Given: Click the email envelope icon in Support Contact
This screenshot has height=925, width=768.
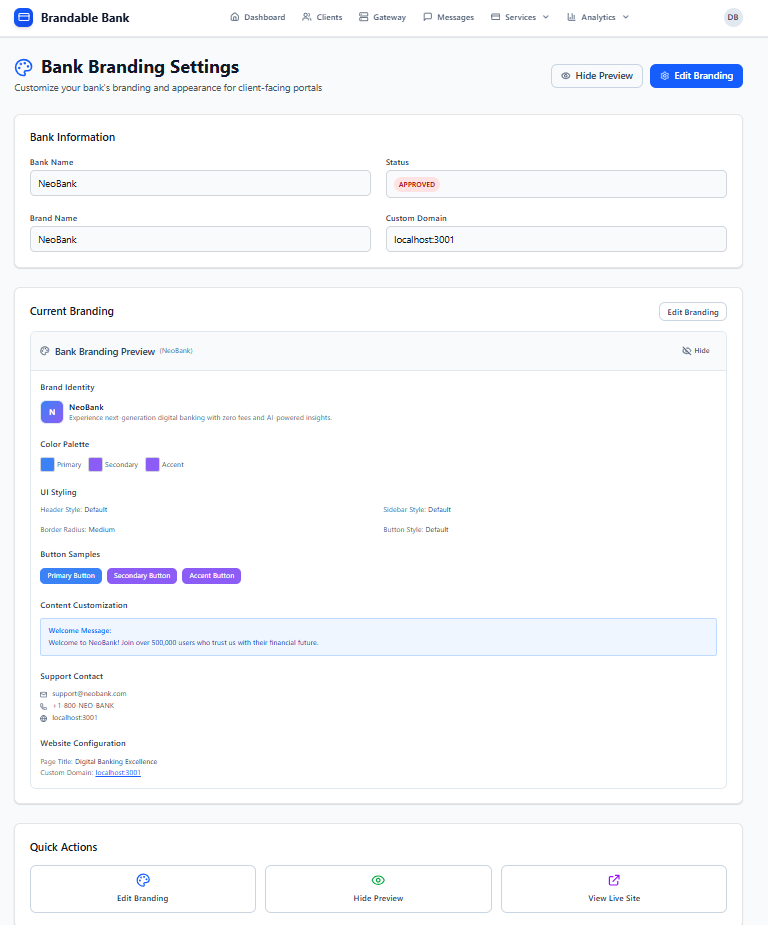Looking at the screenshot, I should tap(44, 694).
